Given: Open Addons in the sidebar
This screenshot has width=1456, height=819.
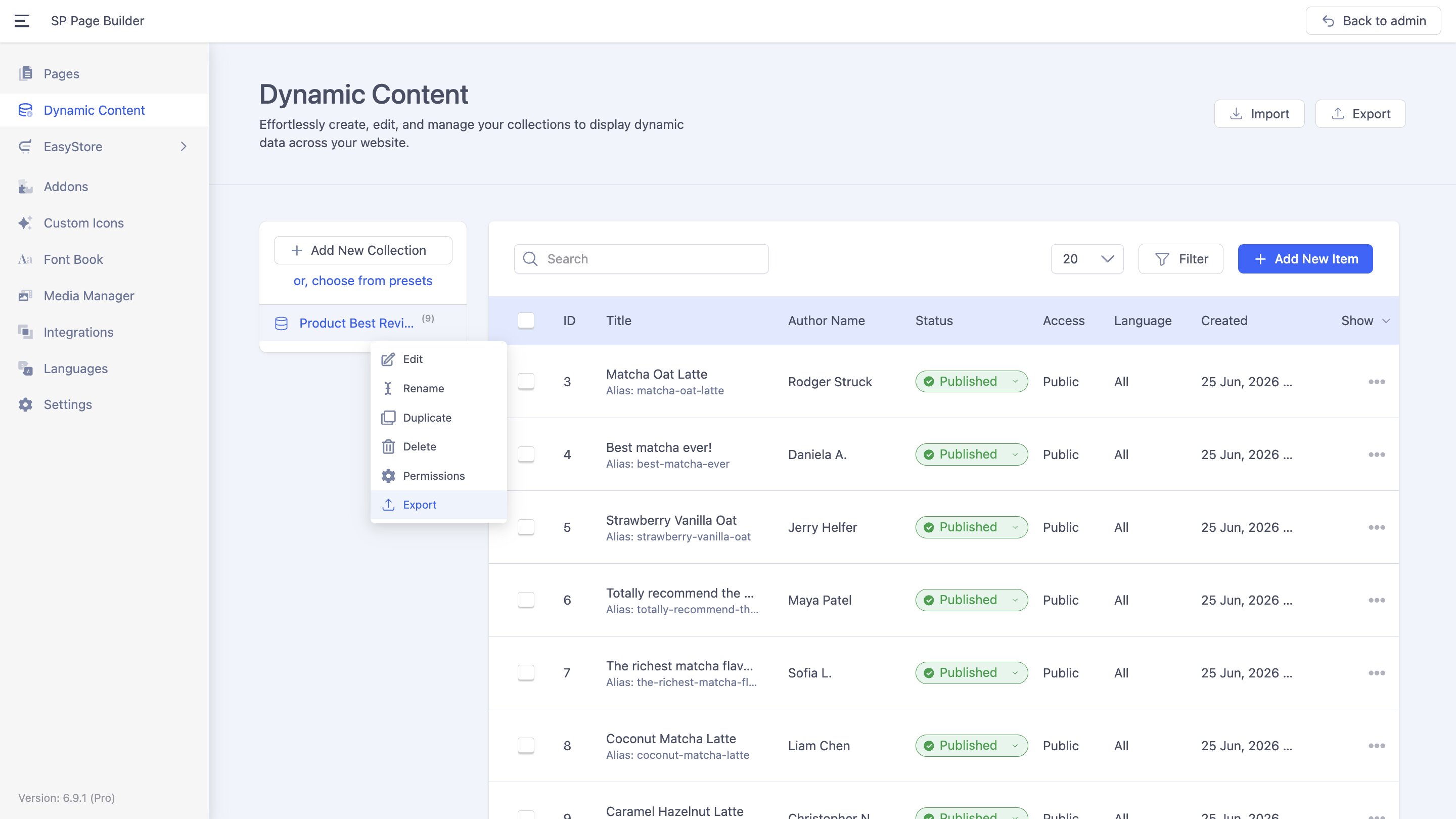Looking at the screenshot, I should coord(105,187).
